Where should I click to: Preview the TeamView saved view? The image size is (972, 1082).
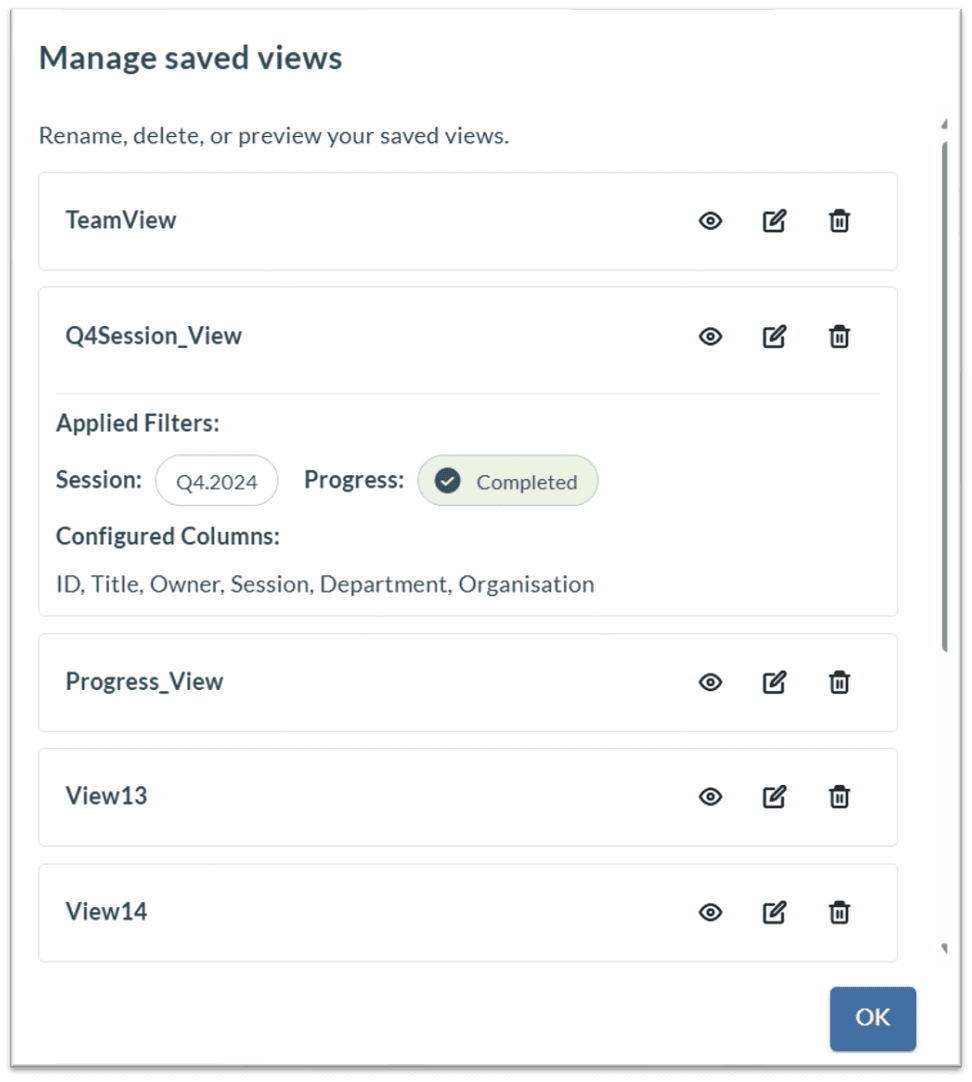tap(710, 221)
